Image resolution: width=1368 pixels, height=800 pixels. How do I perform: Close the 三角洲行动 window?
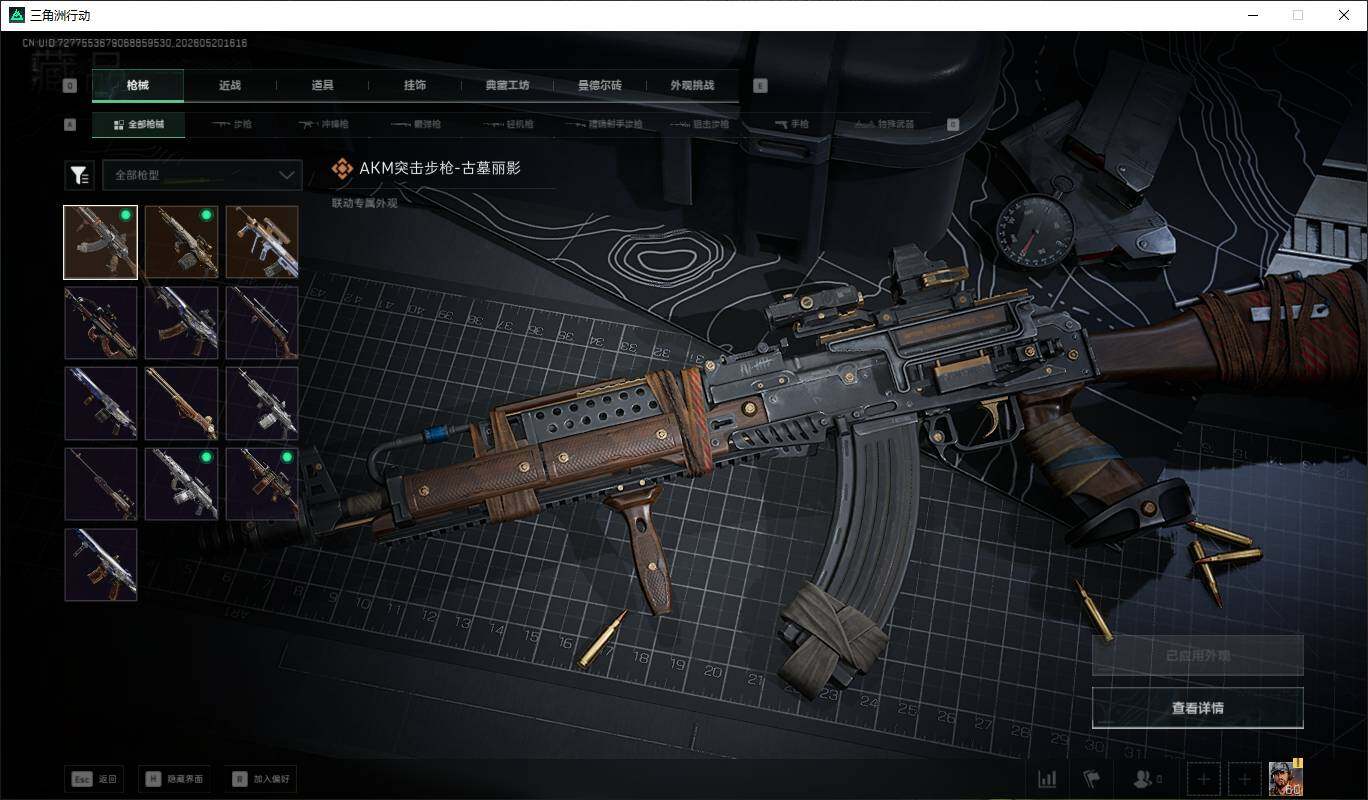1344,15
